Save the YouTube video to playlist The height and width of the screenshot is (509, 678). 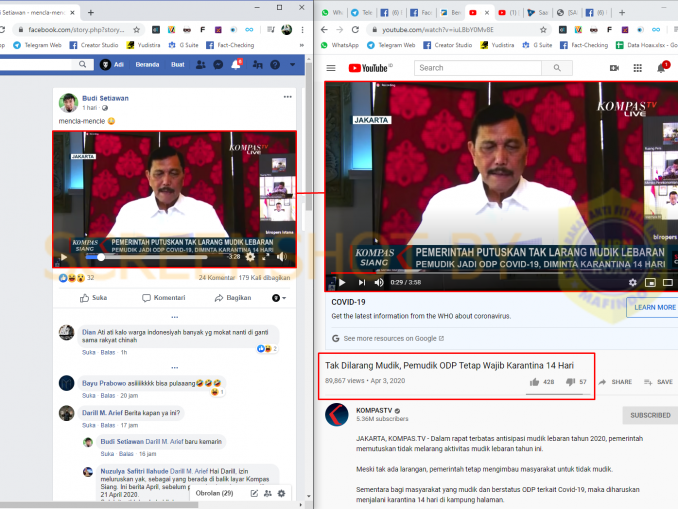point(658,382)
